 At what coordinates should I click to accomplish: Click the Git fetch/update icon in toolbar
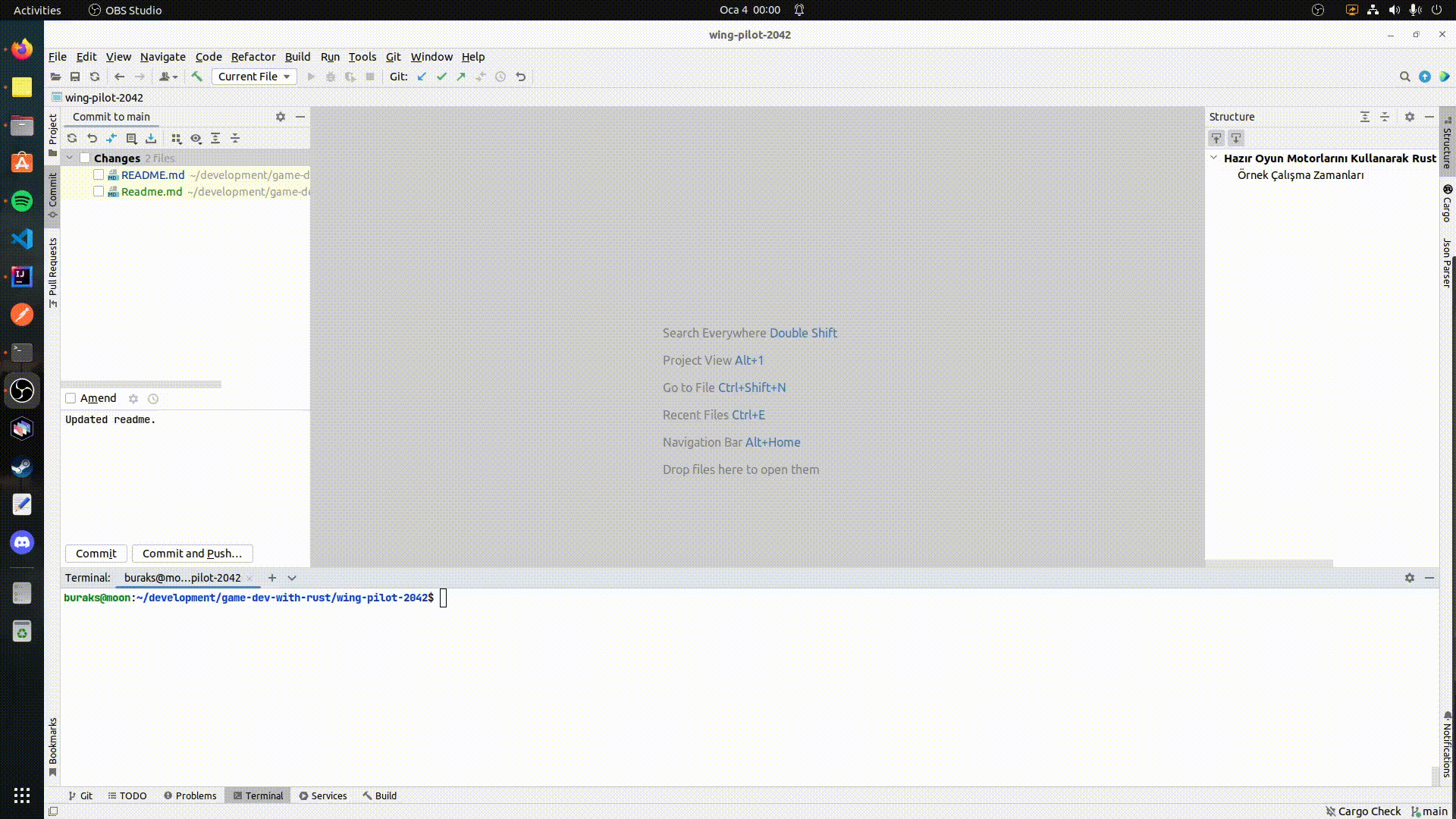(x=421, y=76)
